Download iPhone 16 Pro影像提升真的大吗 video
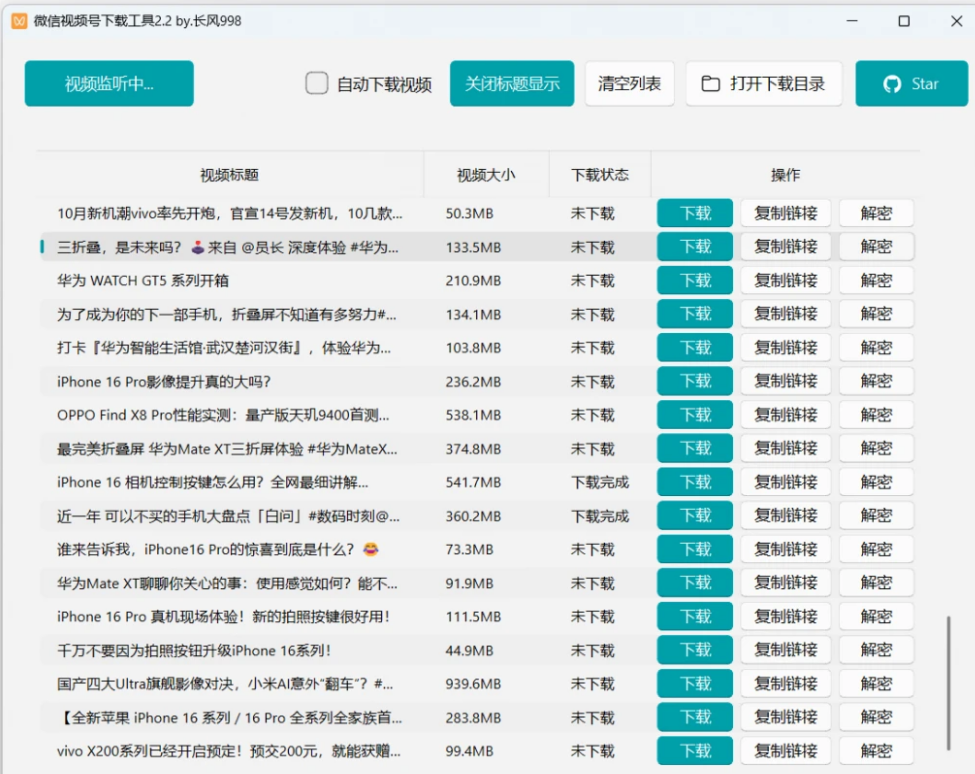Screen dimensions: 975x774 pyautogui.click(x=695, y=381)
